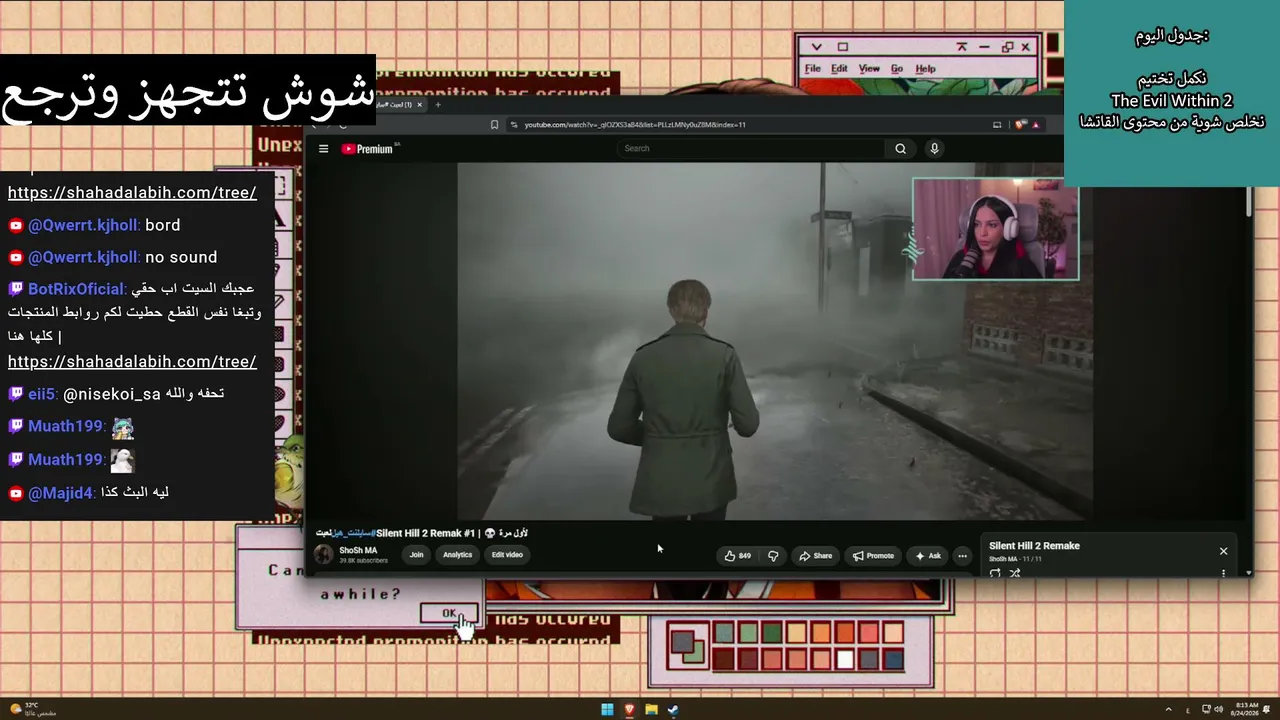Start voice search with the microphone
1280x720 pixels.
(x=934, y=149)
